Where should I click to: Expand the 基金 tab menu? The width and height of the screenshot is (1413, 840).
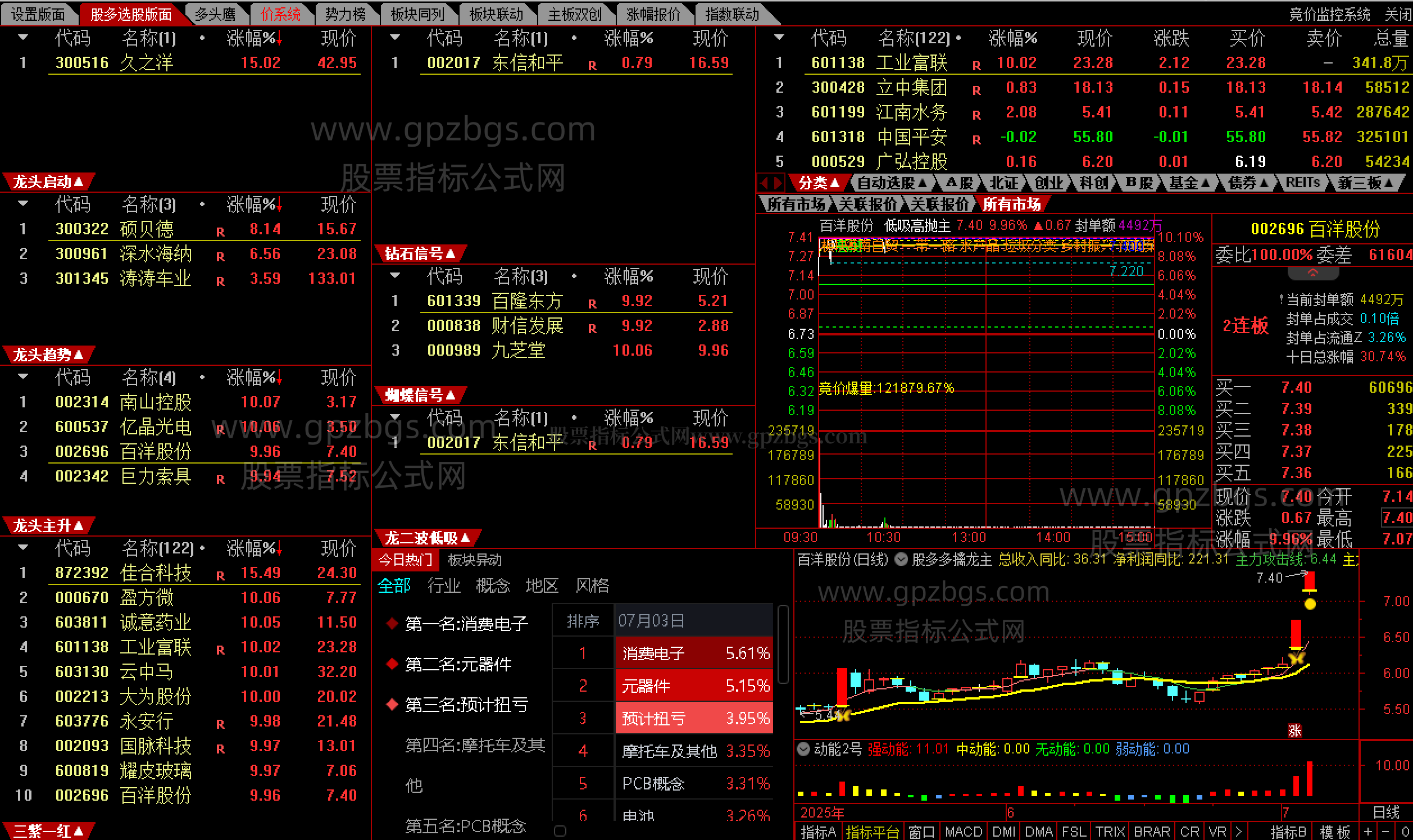pos(1189,183)
